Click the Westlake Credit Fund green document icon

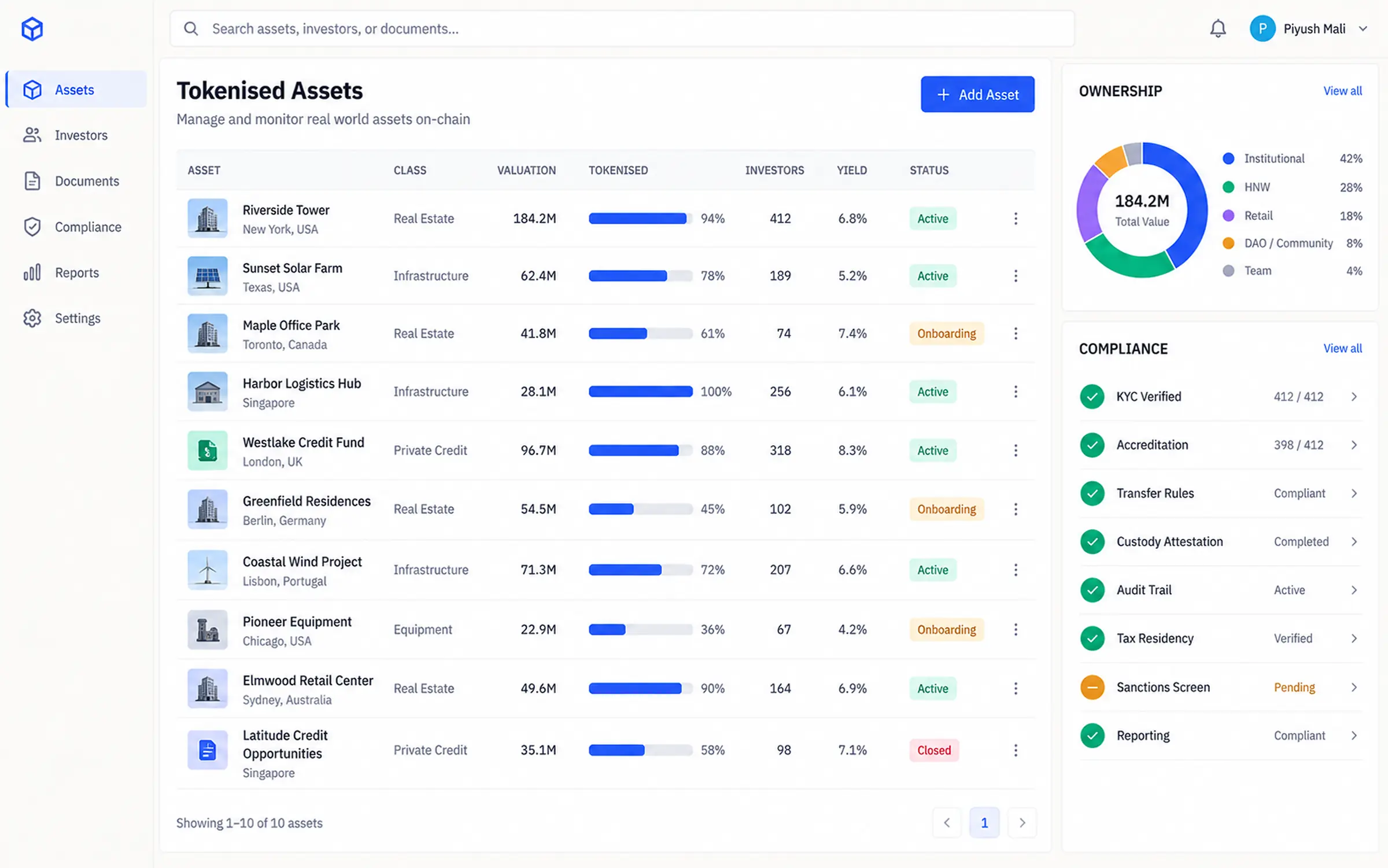(x=208, y=450)
